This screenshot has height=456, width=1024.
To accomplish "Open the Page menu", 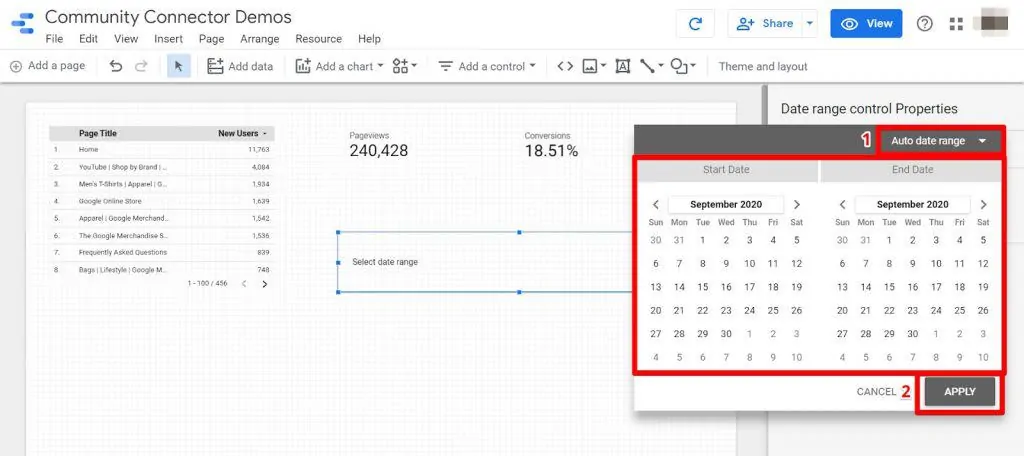I will [x=212, y=39].
